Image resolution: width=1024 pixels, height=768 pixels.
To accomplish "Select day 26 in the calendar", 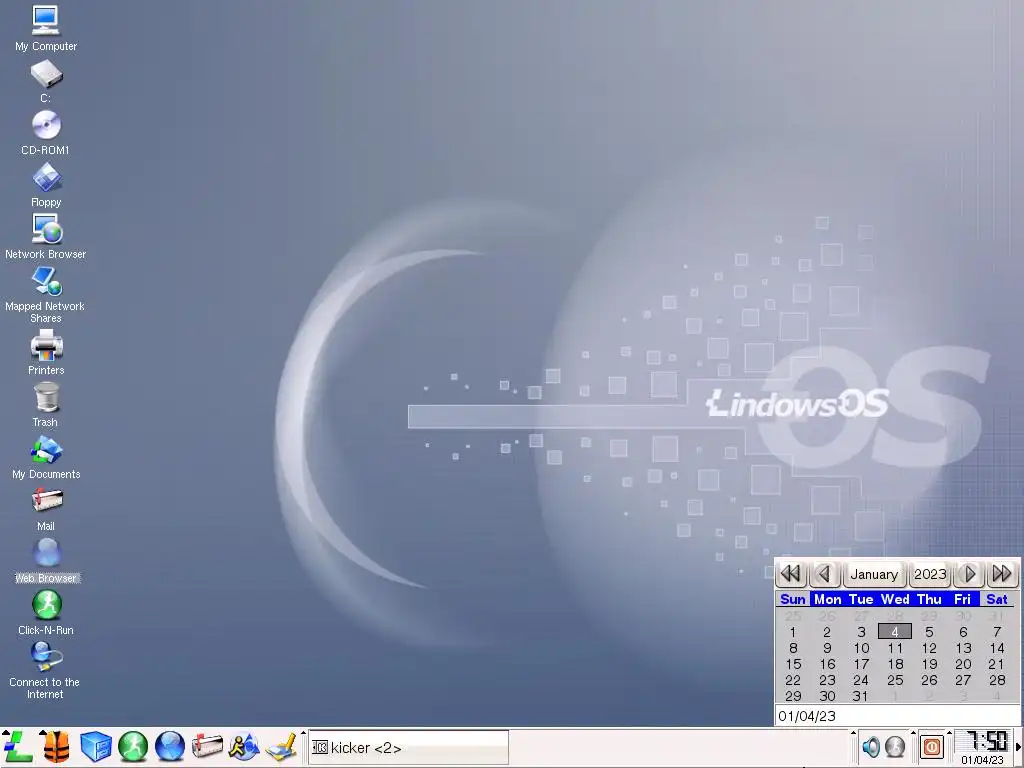I will point(929,680).
